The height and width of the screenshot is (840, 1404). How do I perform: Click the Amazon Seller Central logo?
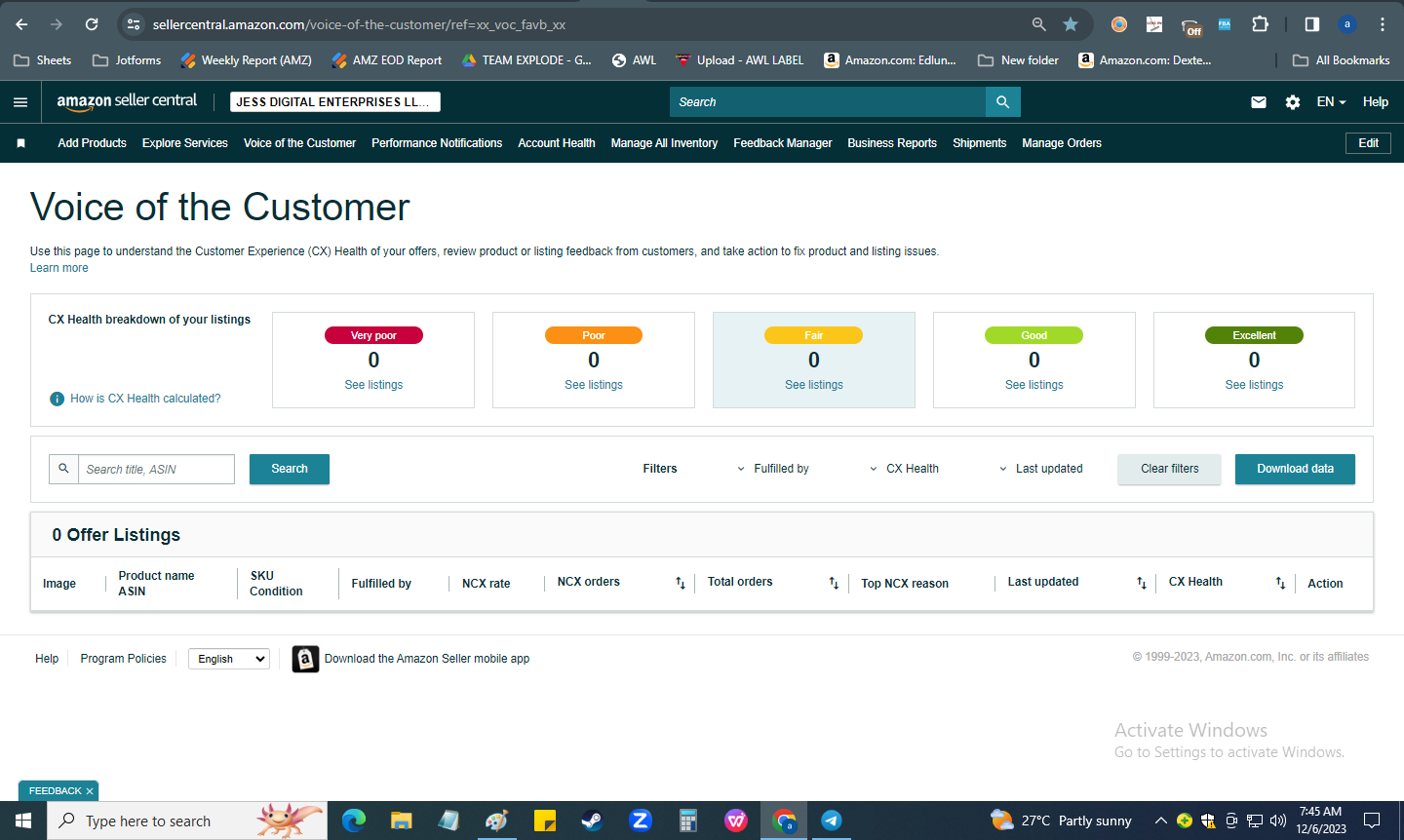(x=127, y=101)
